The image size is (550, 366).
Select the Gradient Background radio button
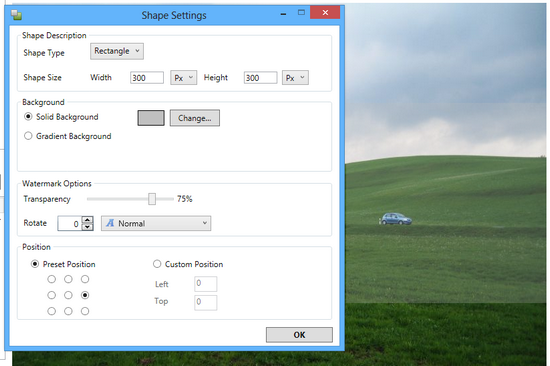pyautogui.click(x=28, y=136)
